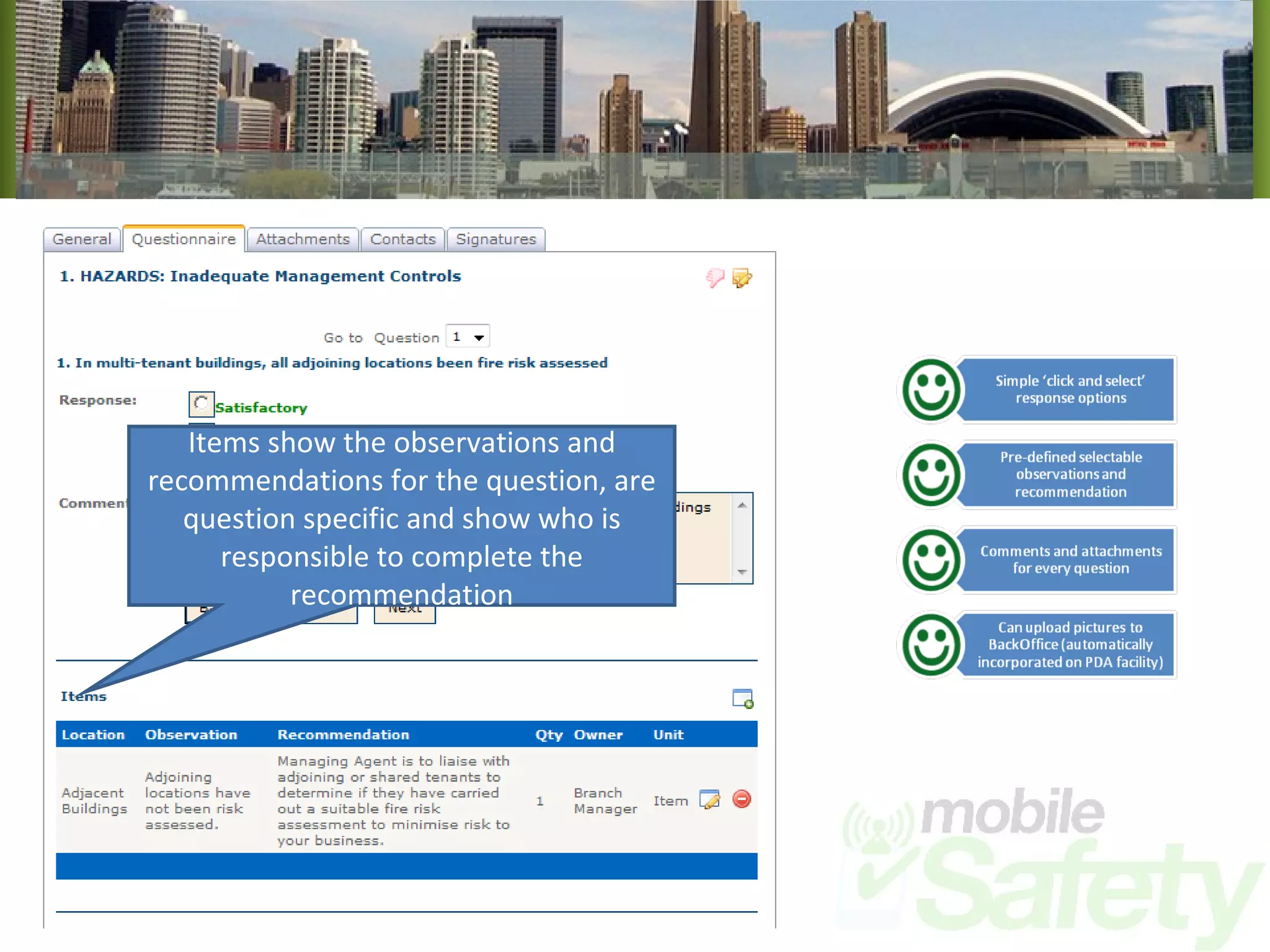Open the Signatures tab
Viewport: 1270px width, 952px height.
(x=496, y=239)
